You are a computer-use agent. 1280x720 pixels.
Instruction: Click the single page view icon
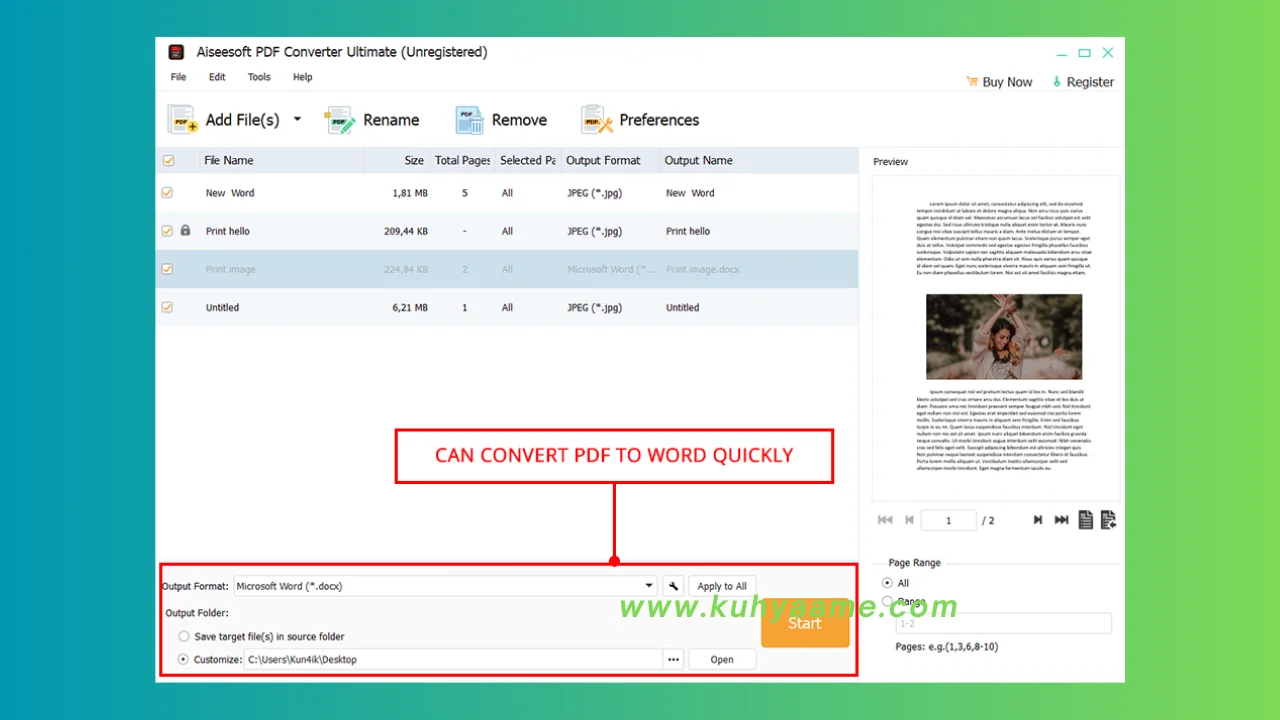[x=1085, y=520]
